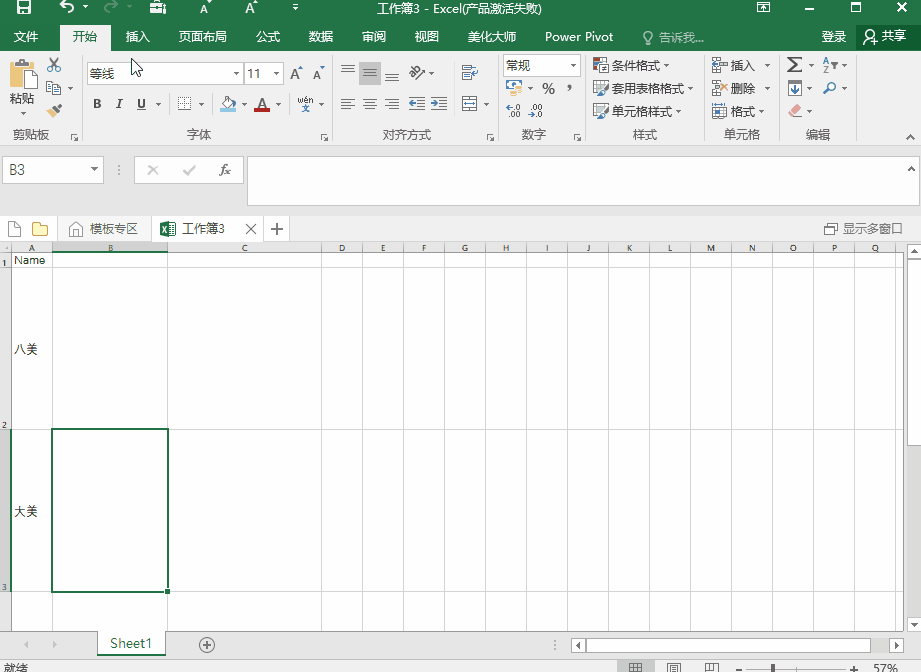
Task: Click the fill color bucket swatch
Action: click(228, 104)
